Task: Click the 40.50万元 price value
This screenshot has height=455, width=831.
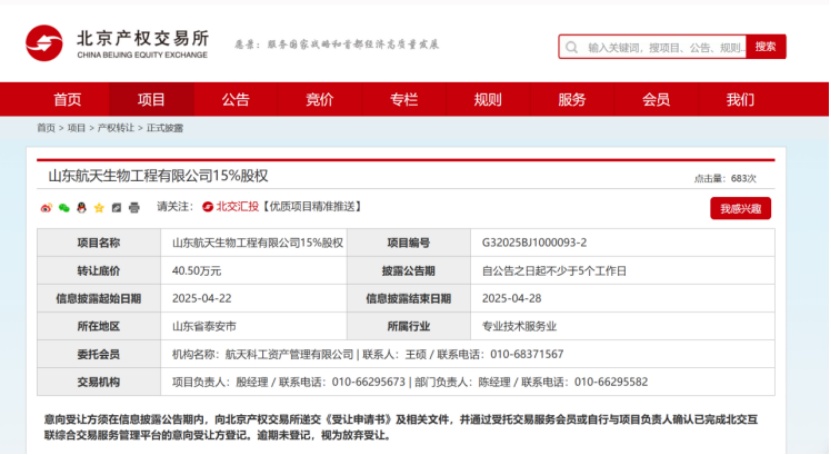Action: click(196, 271)
